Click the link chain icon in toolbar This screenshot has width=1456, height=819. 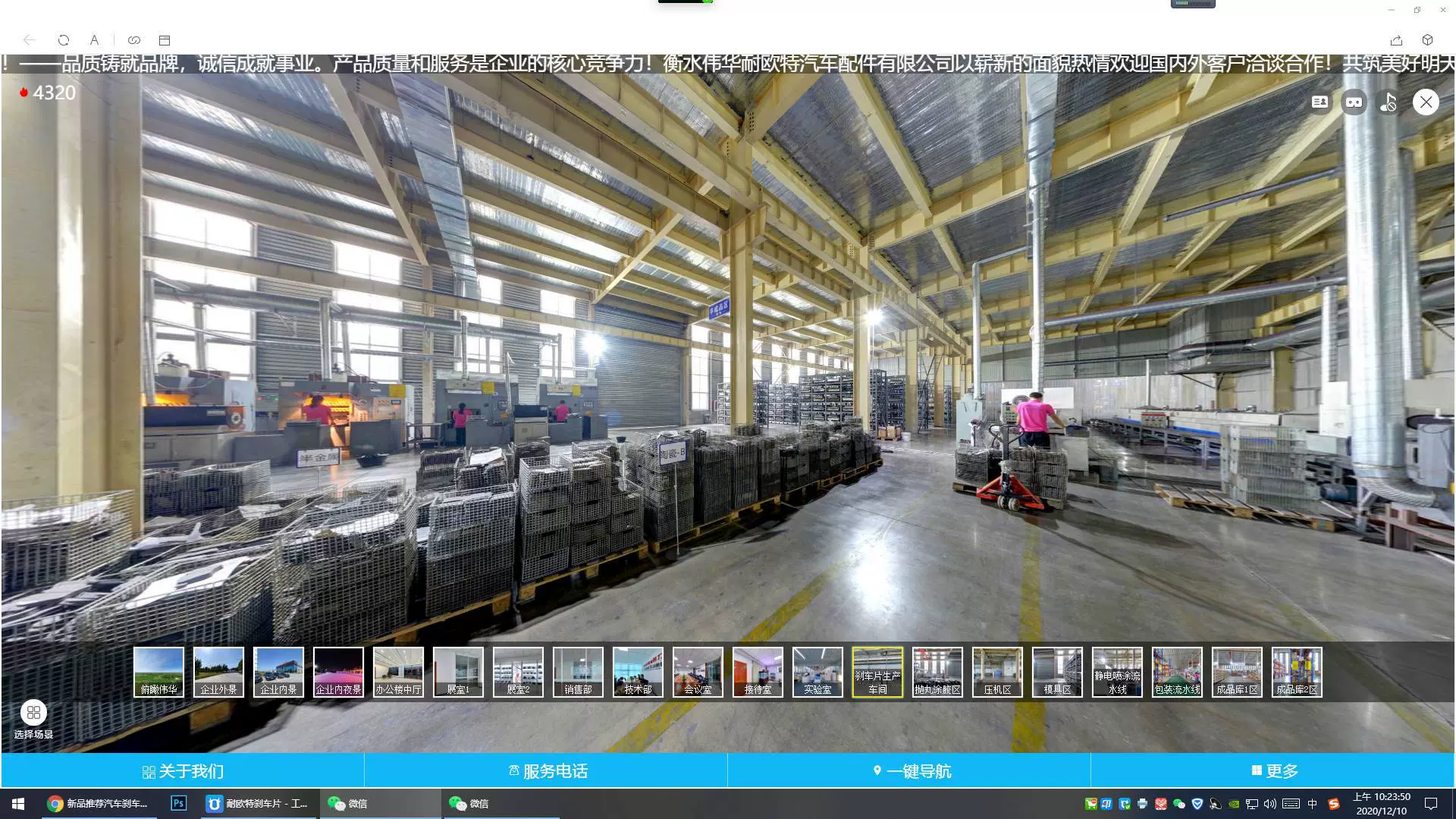[x=134, y=40]
